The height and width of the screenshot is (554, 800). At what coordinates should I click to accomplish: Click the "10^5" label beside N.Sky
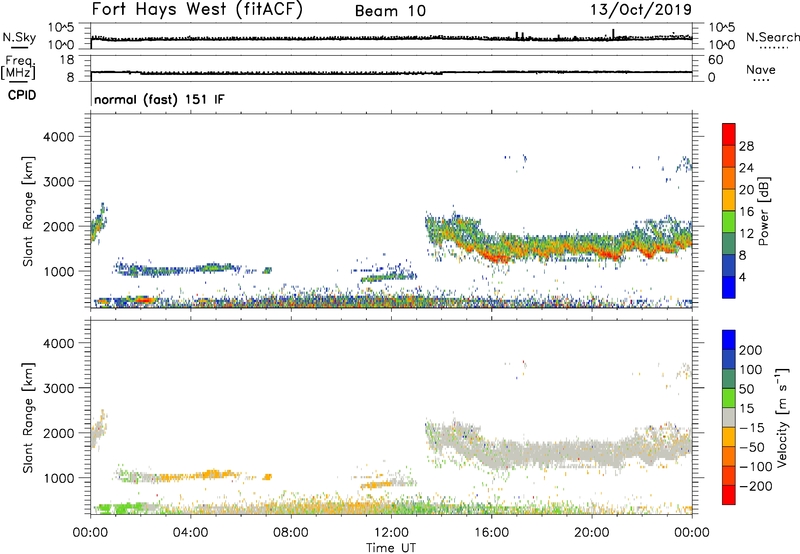click(x=61, y=28)
